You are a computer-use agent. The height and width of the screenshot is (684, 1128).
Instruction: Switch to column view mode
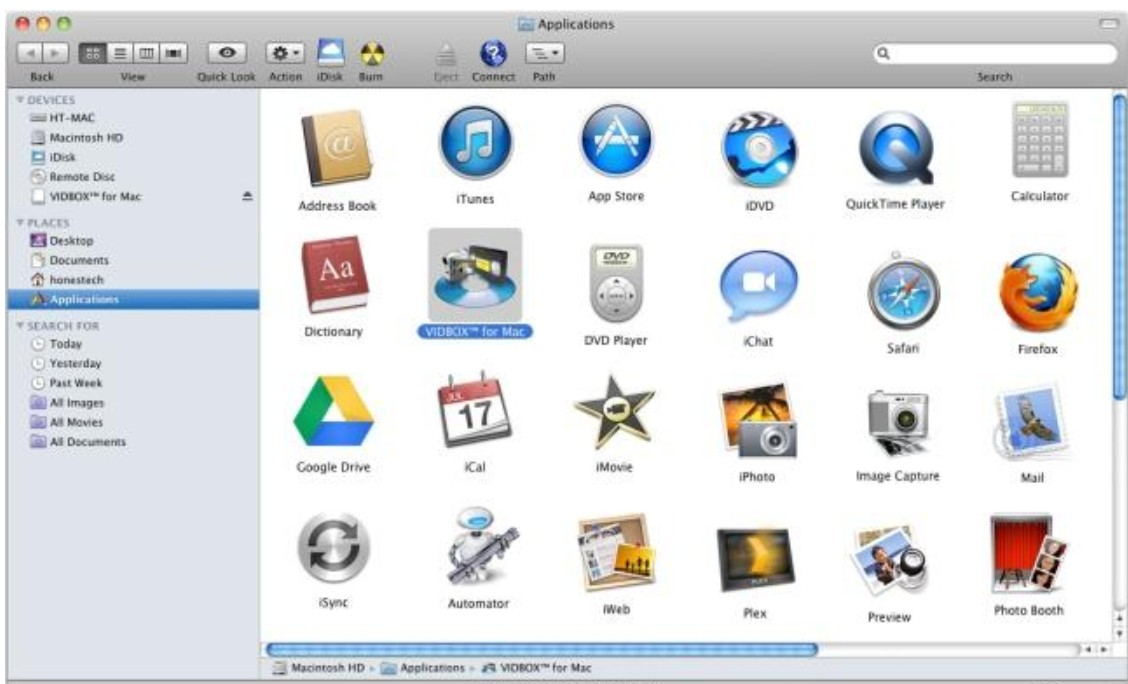147,53
